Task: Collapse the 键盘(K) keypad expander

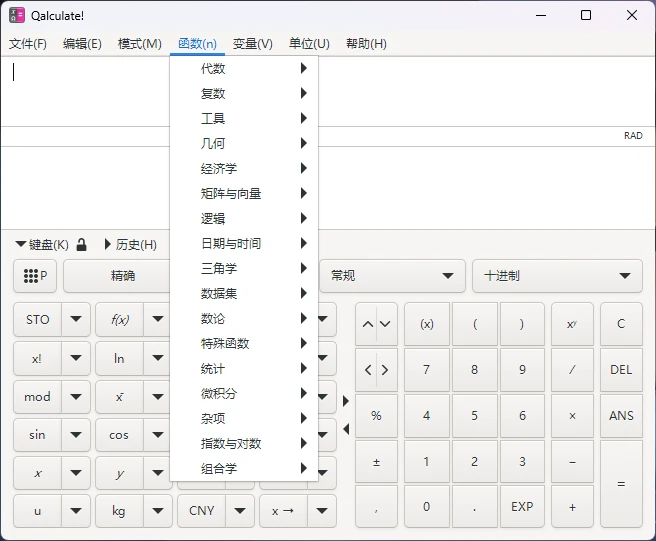Action: (42, 244)
